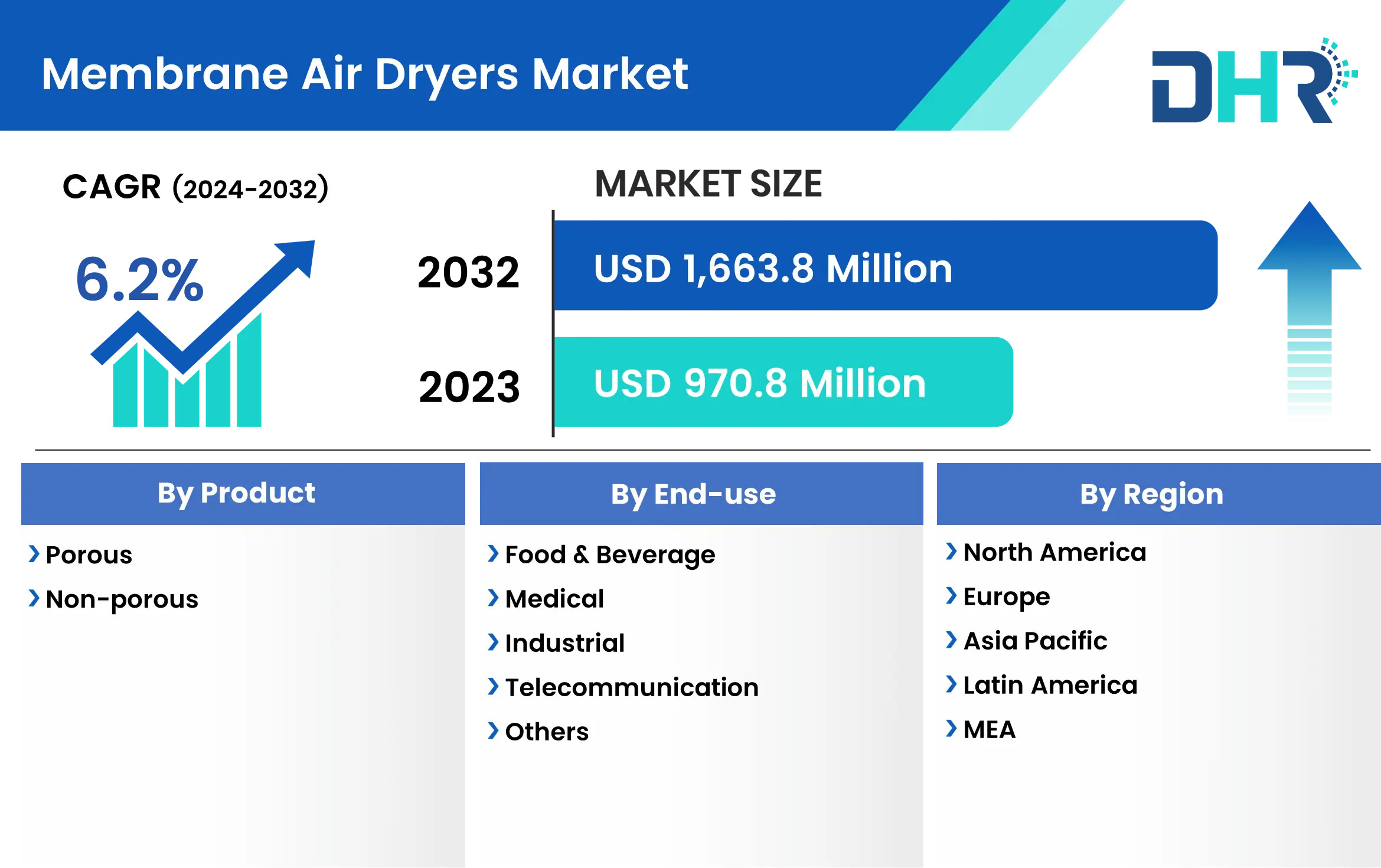Click the CAGR (2024-2032) label
1381x868 pixels.
(x=195, y=188)
